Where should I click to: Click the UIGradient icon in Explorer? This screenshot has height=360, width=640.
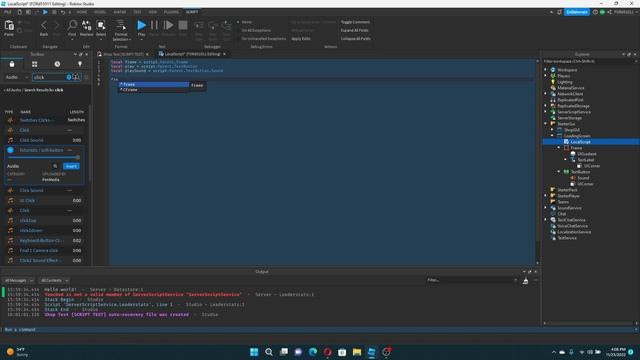573,154
